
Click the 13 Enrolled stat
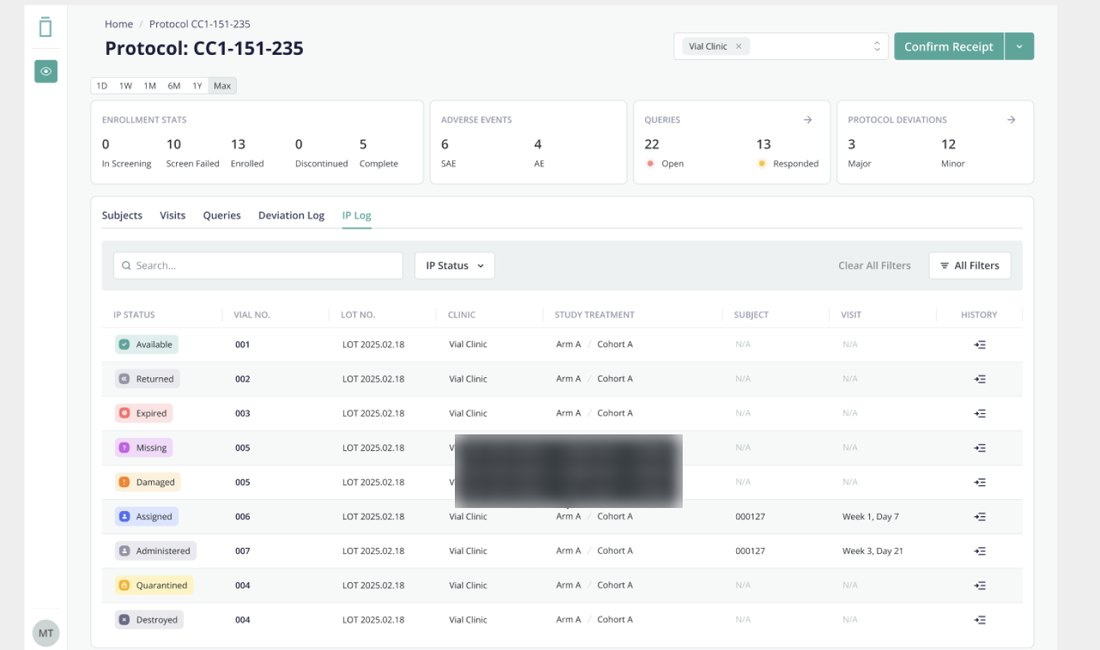point(239,144)
